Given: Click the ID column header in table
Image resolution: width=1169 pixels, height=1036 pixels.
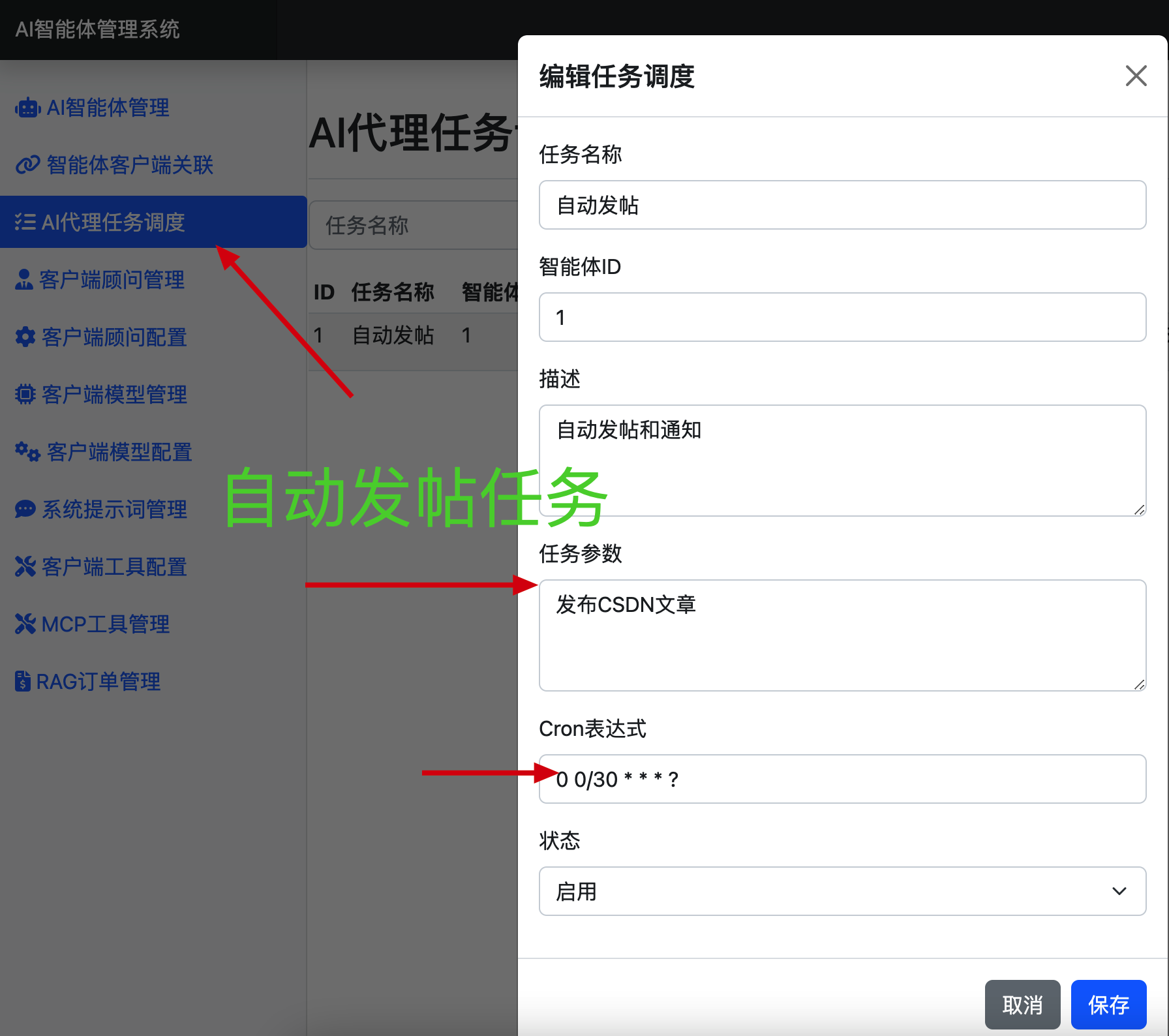Looking at the screenshot, I should pyautogui.click(x=324, y=292).
